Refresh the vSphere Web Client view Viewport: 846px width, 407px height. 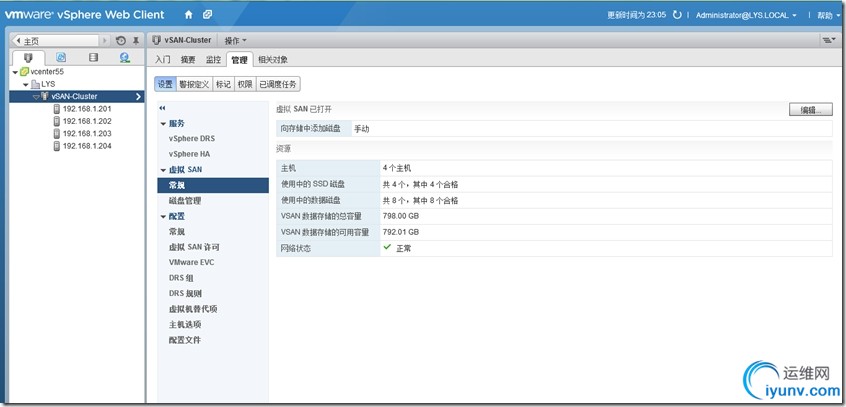tap(677, 15)
